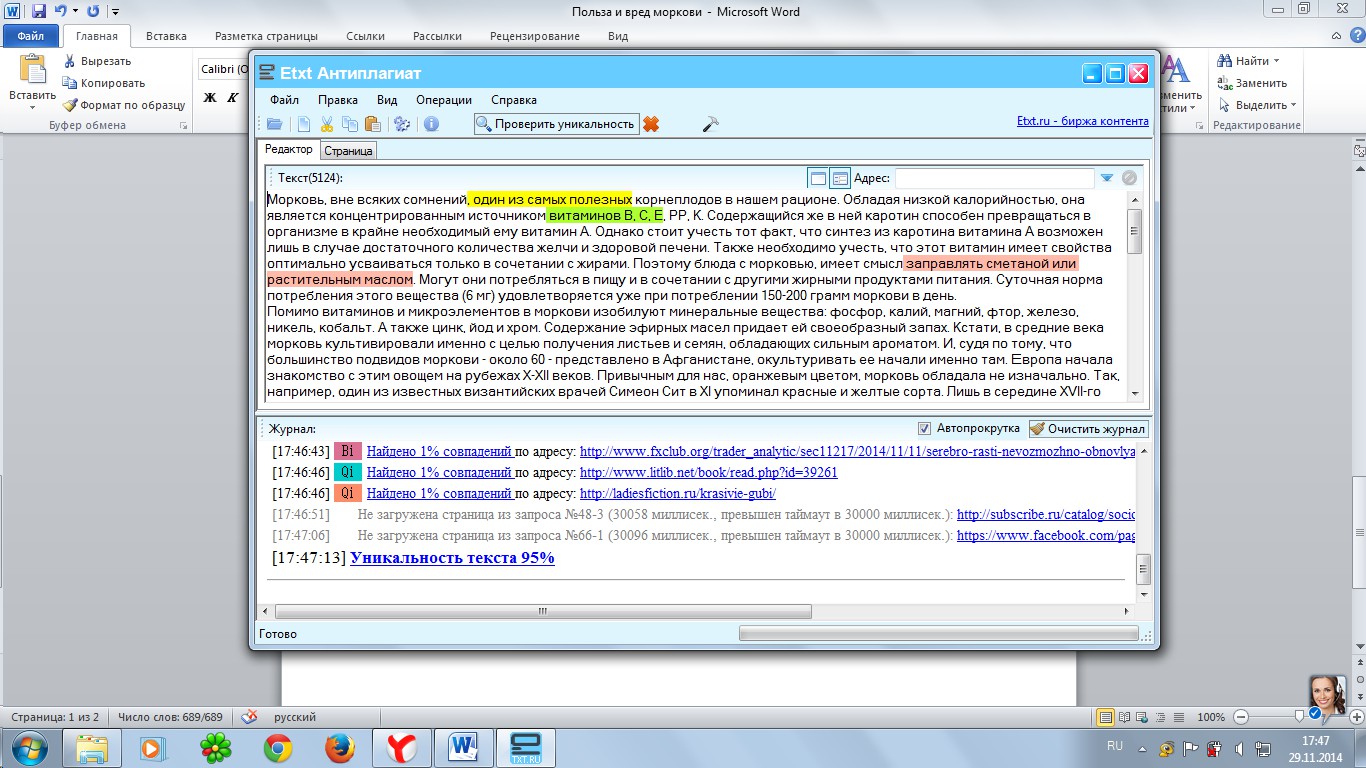The height and width of the screenshot is (768, 1366).
Task: Open Справка menu in Etxt
Action: (x=514, y=100)
